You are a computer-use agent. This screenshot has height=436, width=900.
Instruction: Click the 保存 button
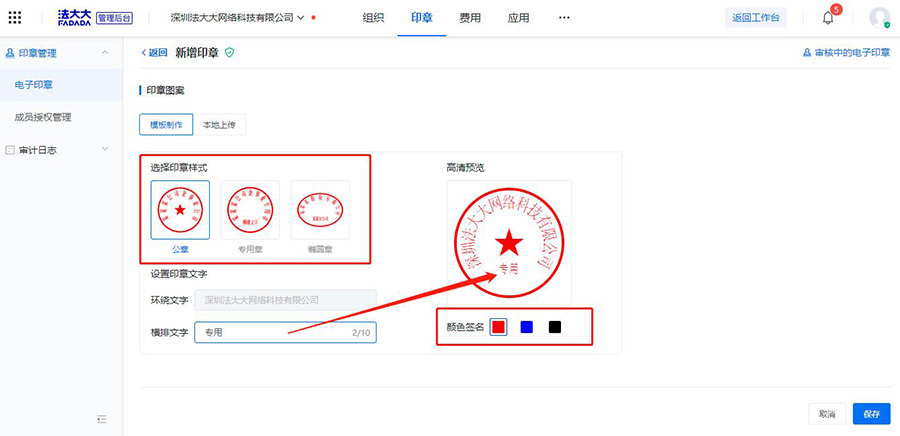(x=870, y=414)
